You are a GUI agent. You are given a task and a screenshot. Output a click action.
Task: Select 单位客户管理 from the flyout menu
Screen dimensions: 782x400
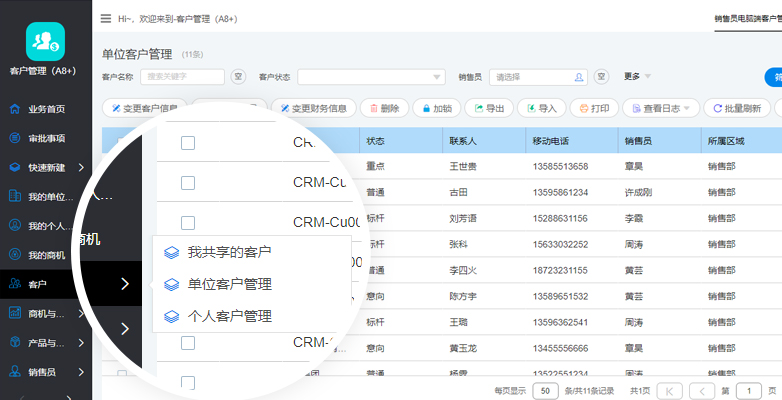click(230, 284)
